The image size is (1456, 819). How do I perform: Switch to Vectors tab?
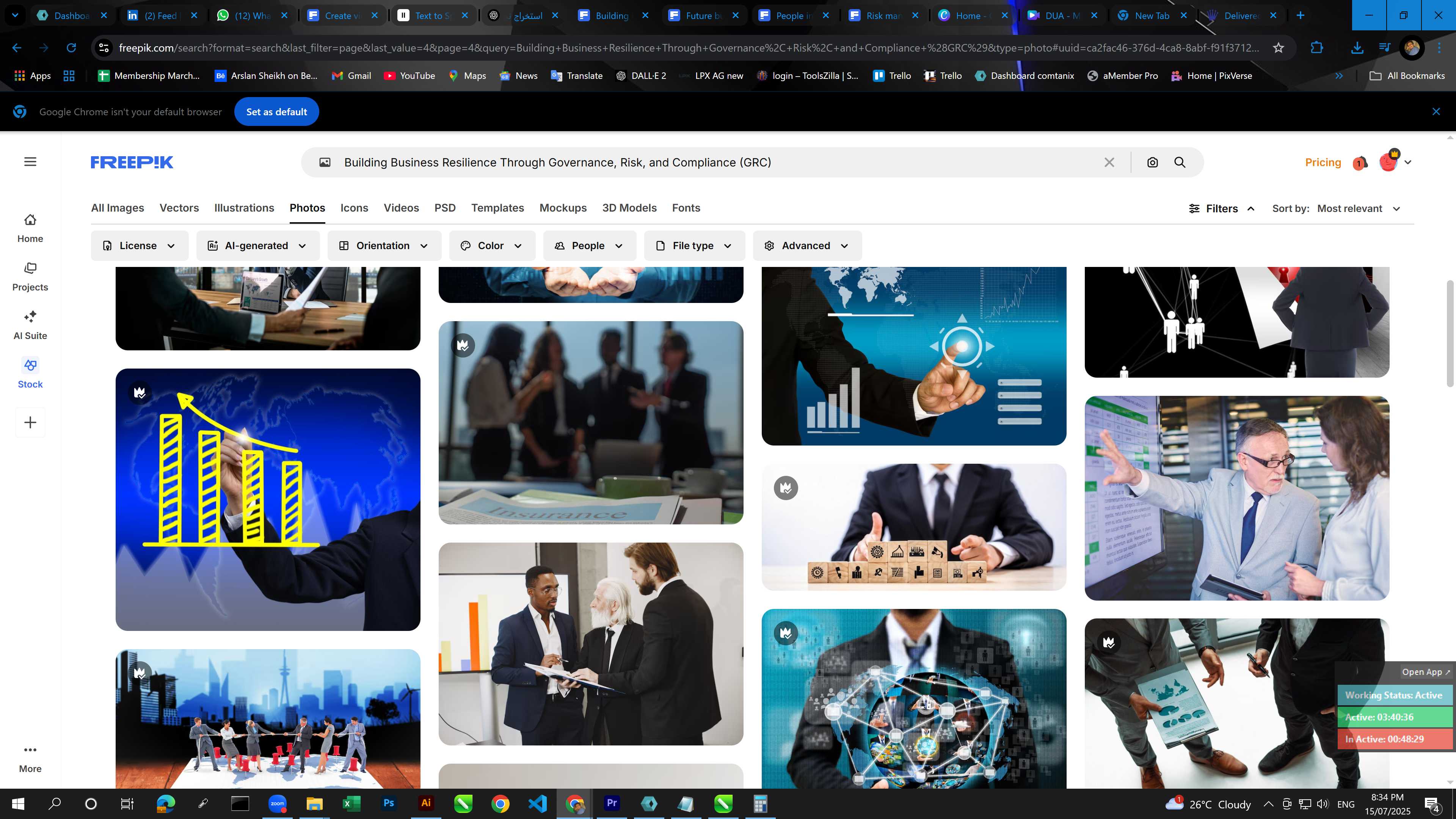point(179,208)
